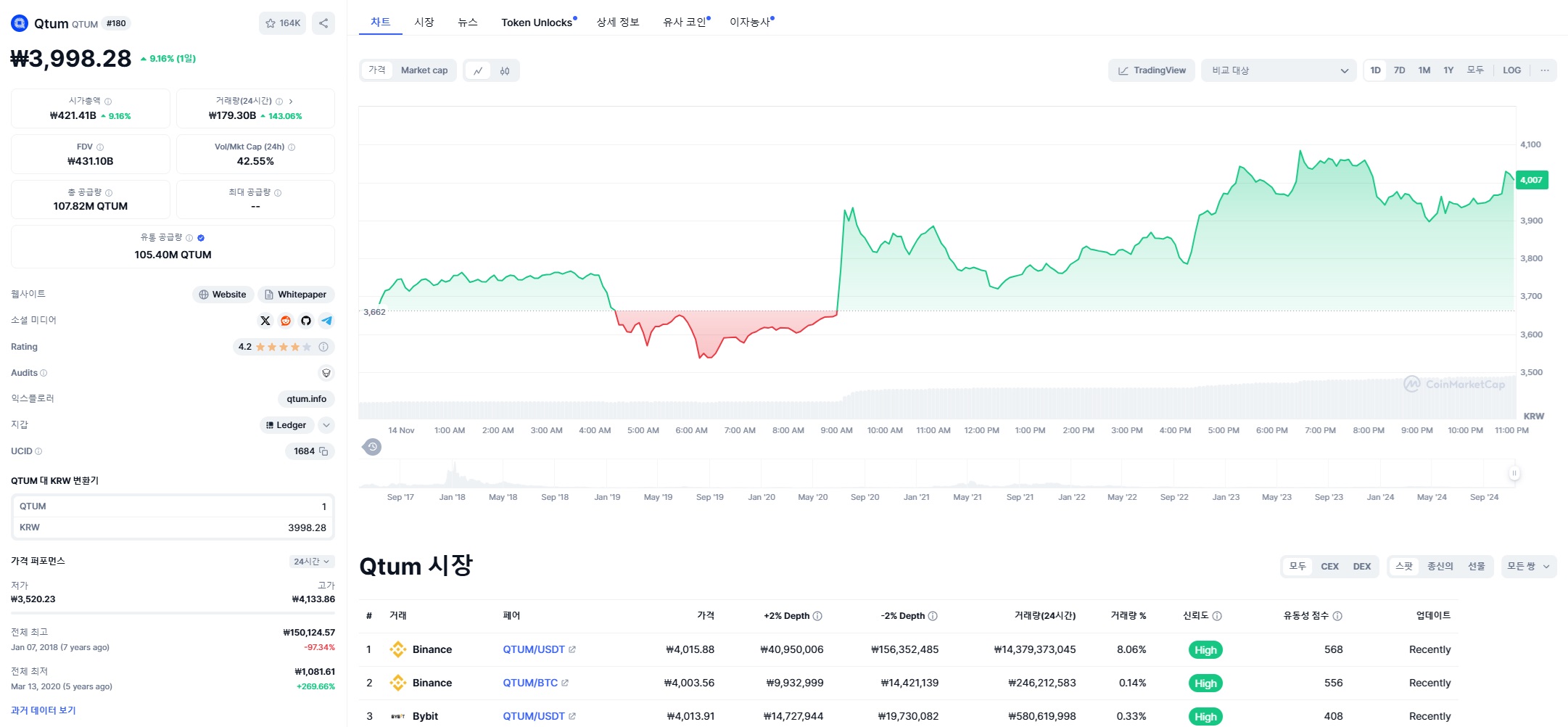Image resolution: width=1568 pixels, height=727 pixels.
Task: Click the Binance logo in row 1
Action: [x=397, y=649]
